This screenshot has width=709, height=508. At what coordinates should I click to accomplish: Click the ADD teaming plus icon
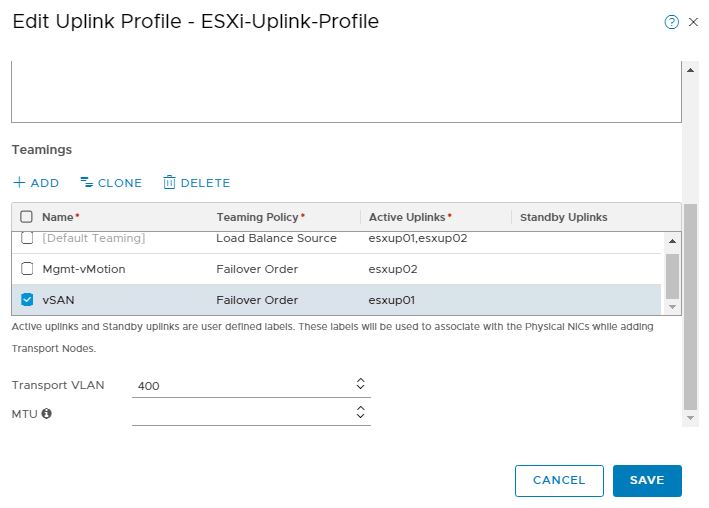click(x=19, y=183)
